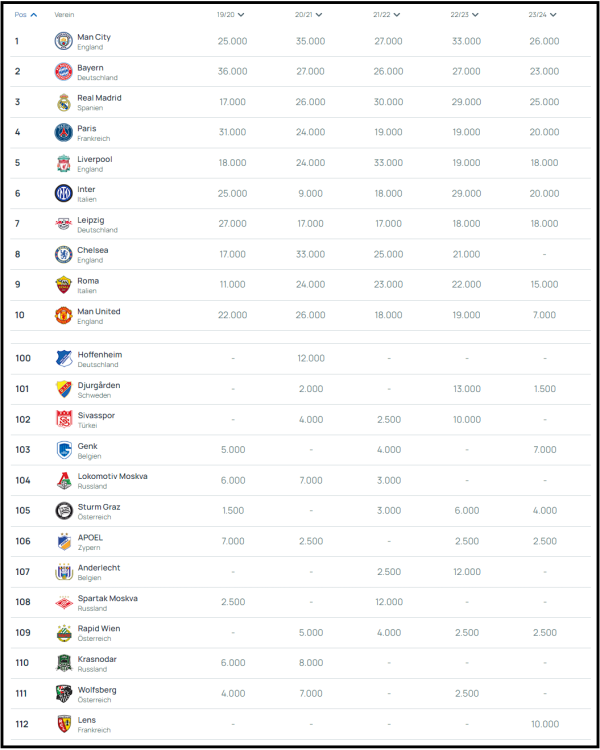Sort by the 19/20 season column

231,15
